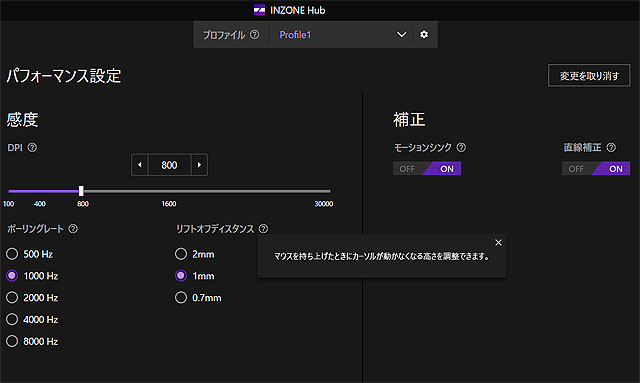Click the 30000 DPI scale label
Image resolution: width=640 pixels, height=383 pixels.
point(324,204)
